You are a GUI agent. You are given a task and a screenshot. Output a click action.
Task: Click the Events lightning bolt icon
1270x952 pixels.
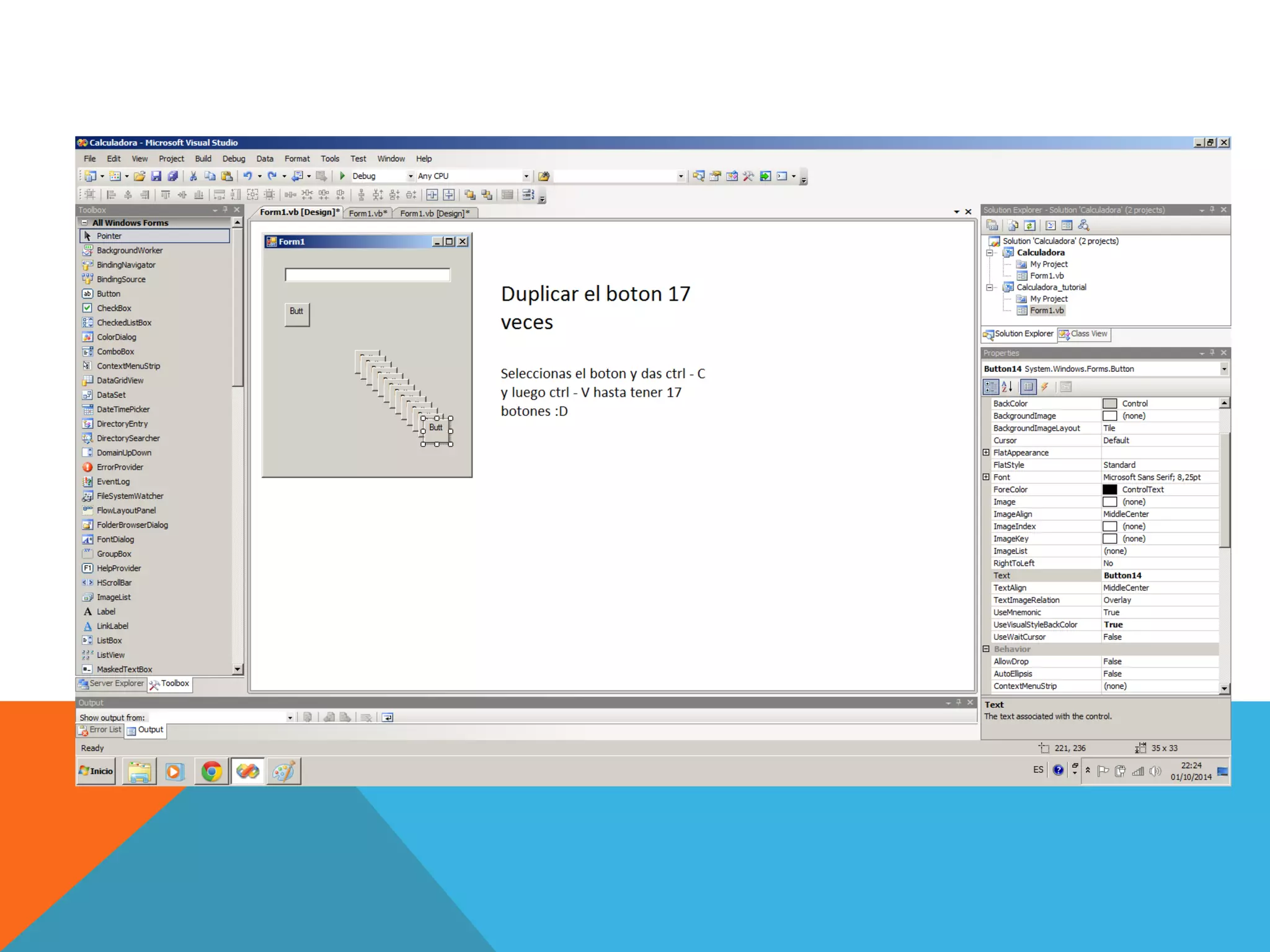[1045, 387]
